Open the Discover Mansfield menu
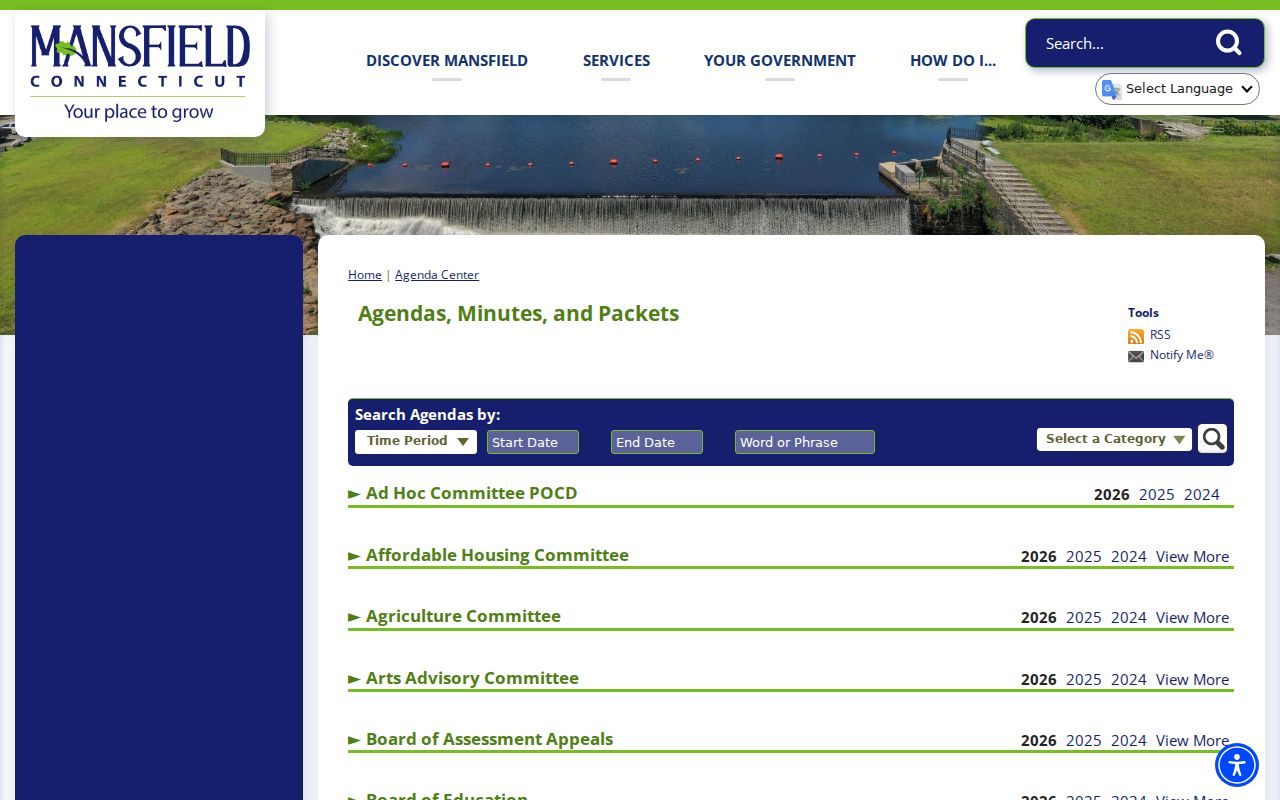 [x=447, y=61]
